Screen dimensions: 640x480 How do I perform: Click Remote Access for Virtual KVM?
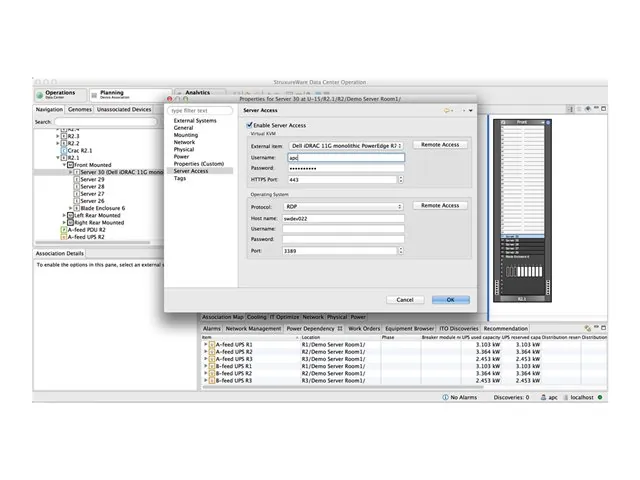(x=440, y=145)
